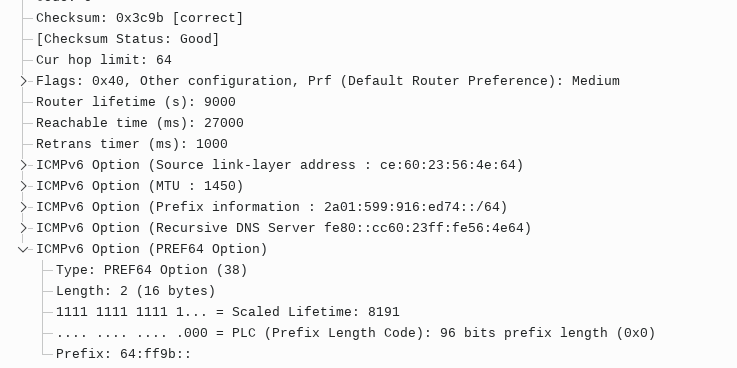The width and height of the screenshot is (737, 368).
Task: Select Retrans timer 1000 field
Action: click(132, 144)
